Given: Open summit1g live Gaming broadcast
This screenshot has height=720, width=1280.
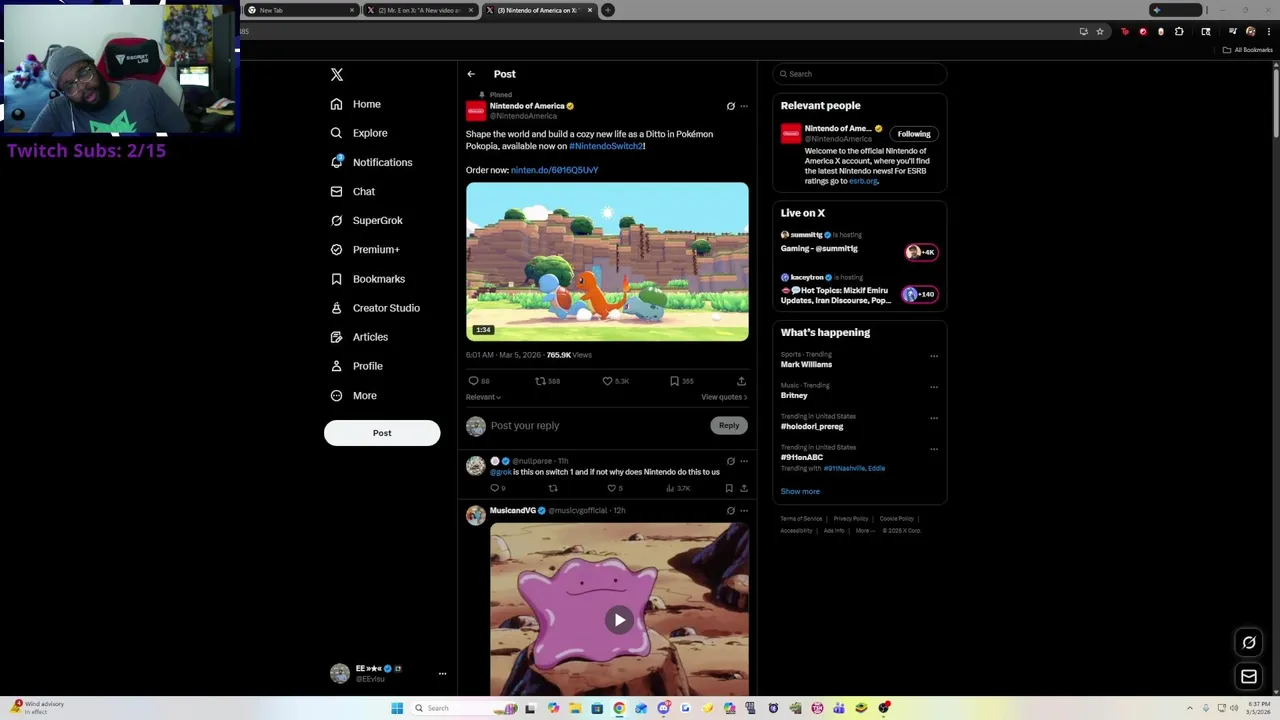Looking at the screenshot, I should [x=859, y=243].
